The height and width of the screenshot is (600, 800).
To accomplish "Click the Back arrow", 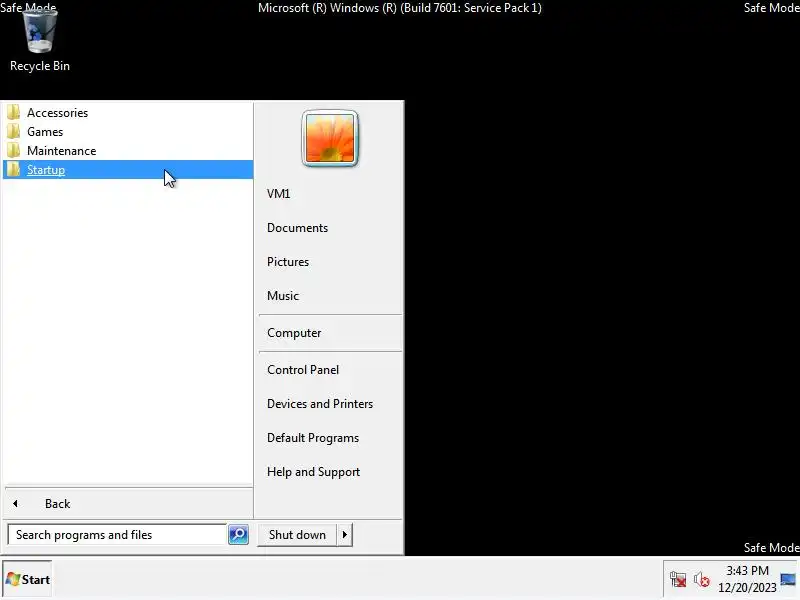I will point(15,504).
